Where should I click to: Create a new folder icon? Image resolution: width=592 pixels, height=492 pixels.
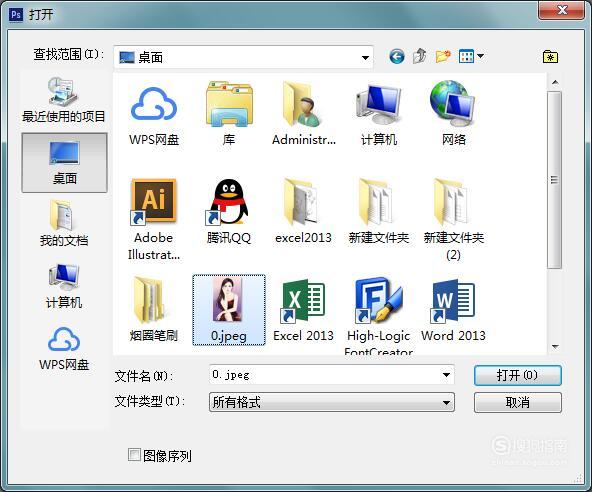click(x=443, y=57)
